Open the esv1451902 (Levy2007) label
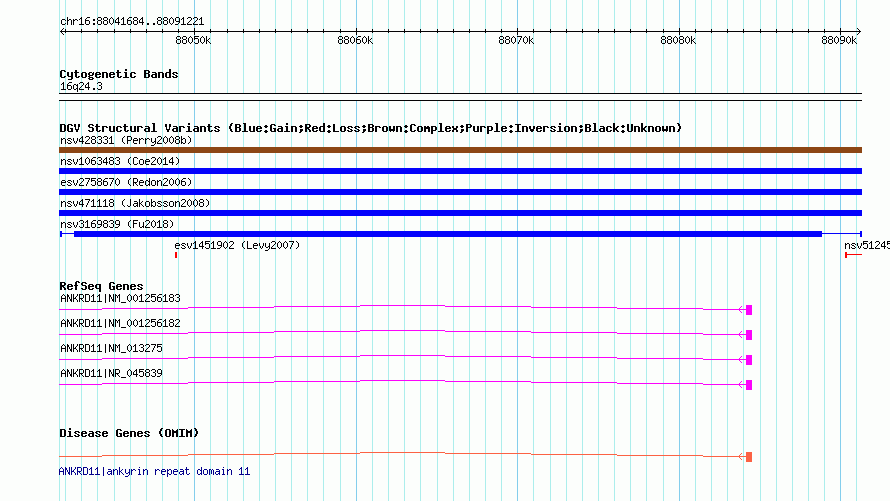The image size is (890, 501). 237,245
